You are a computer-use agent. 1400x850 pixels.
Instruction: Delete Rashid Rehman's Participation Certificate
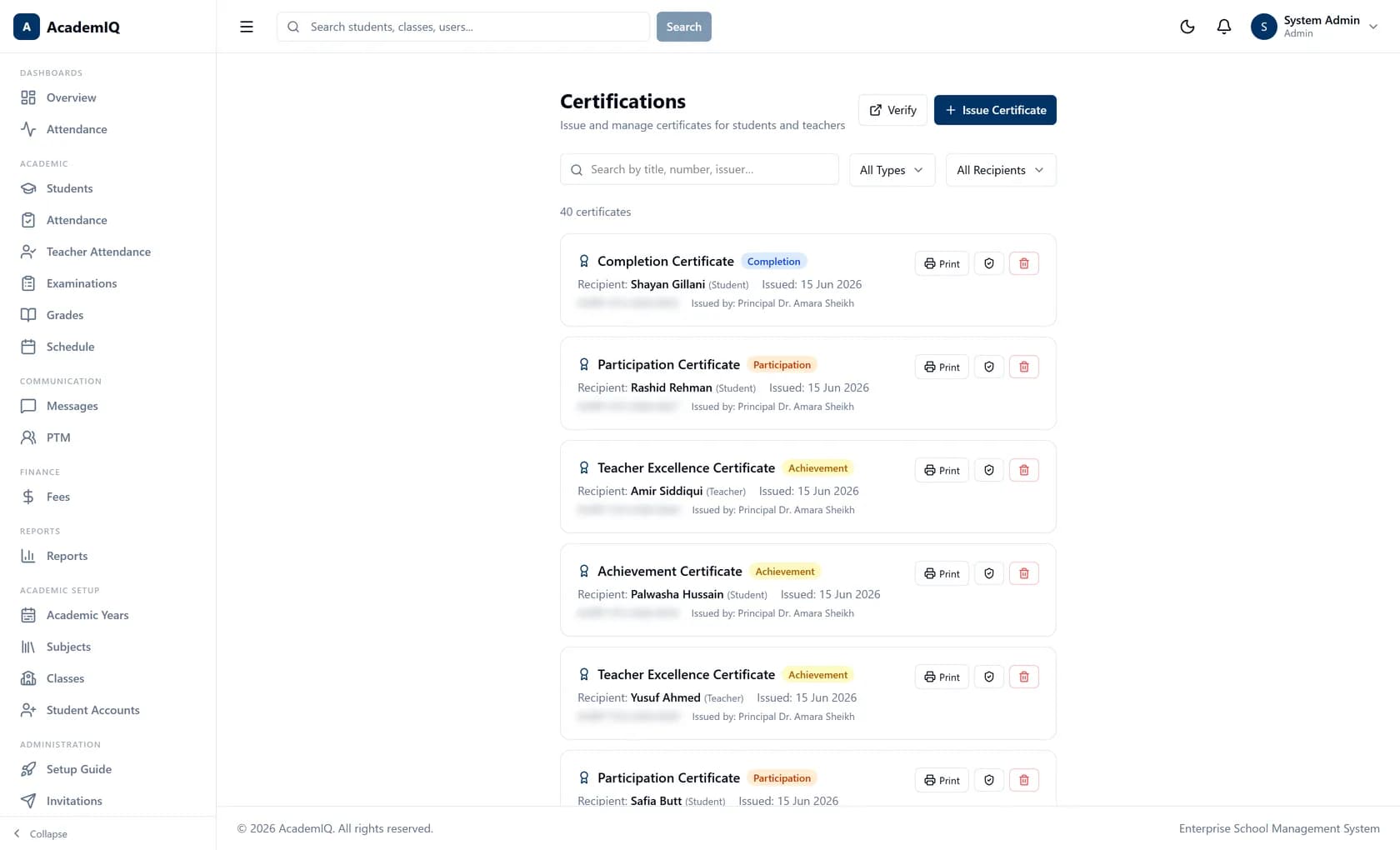pos(1024,367)
